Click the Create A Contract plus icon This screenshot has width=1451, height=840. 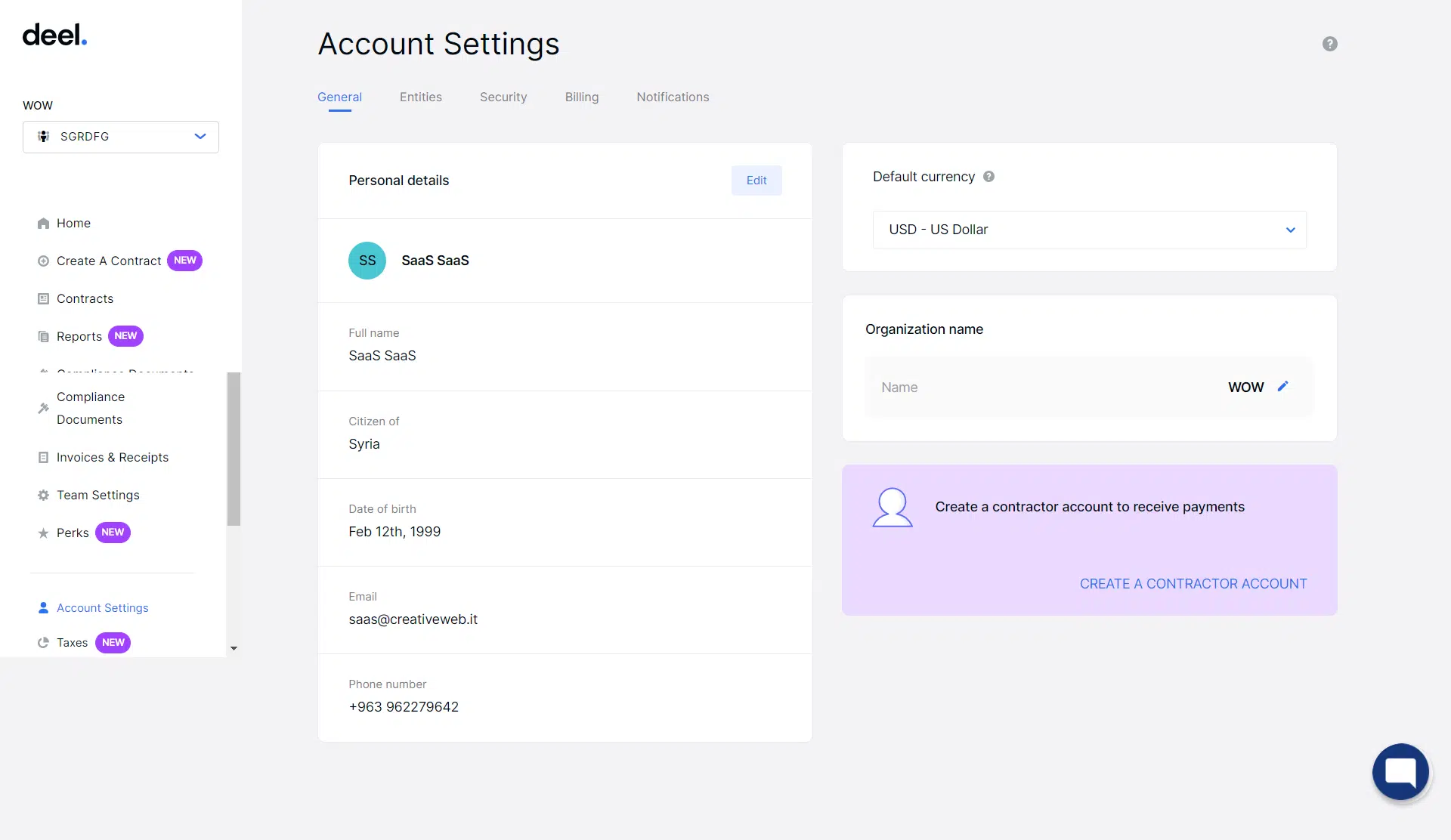pos(43,261)
